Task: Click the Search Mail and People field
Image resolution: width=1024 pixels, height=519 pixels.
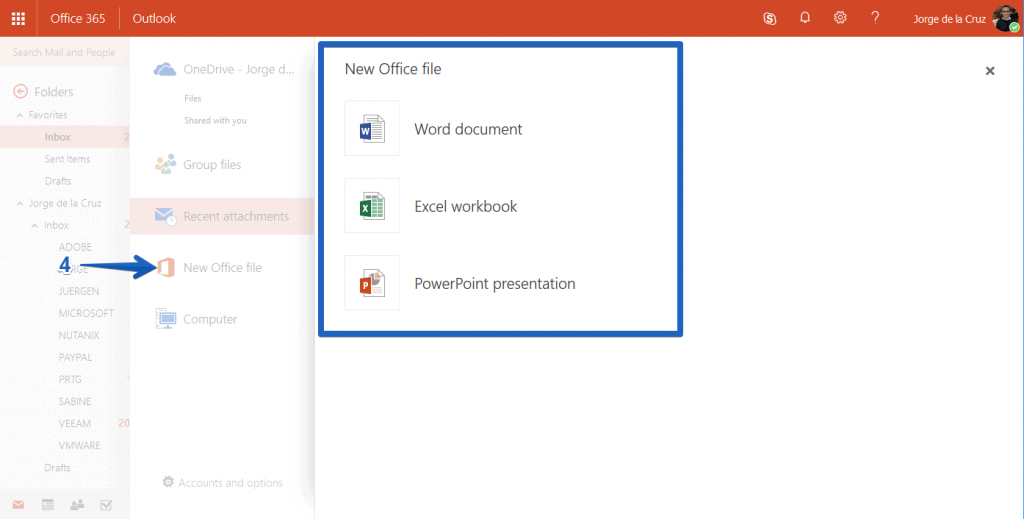Action: (x=64, y=52)
